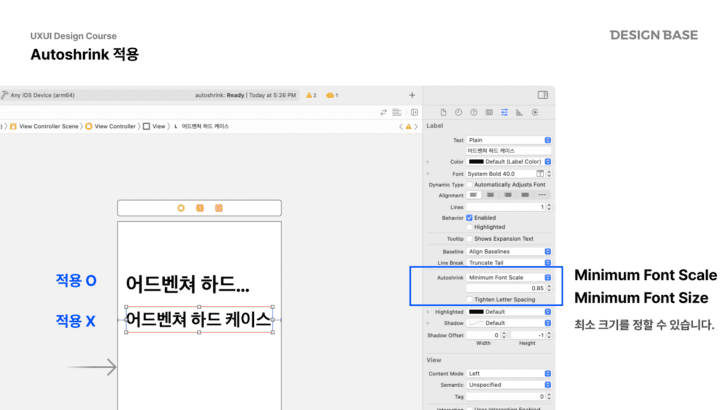728x410 pixels.
Task: Click the System Bold 40.0 font field
Action: tap(500, 174)
